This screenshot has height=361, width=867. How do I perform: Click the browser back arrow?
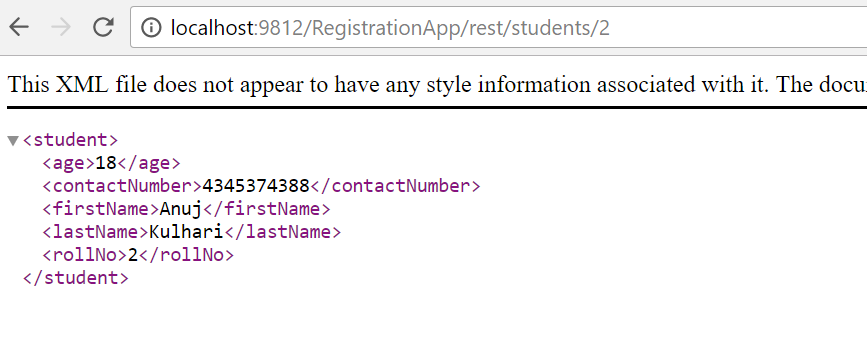coord(19,27)
